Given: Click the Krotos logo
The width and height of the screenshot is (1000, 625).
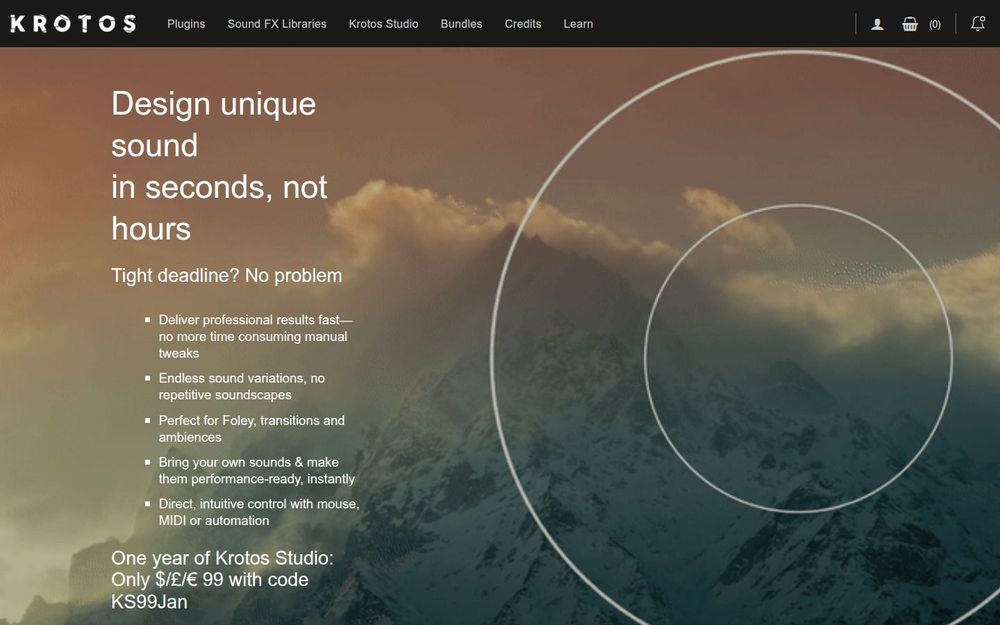Looking at the screenshot, I should tap(73, 24).
